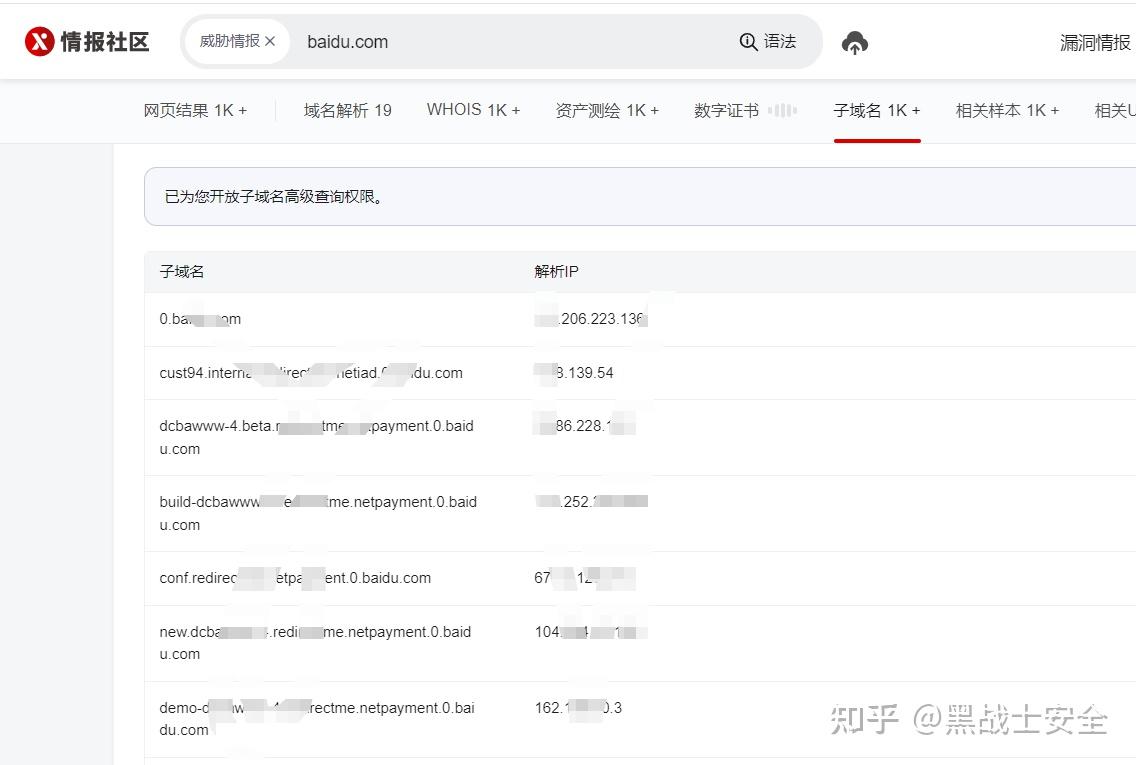Screen dimensions: 1136x765
Task: Remove the 威胁情报 search filter tag
Action: coord(270,41)
